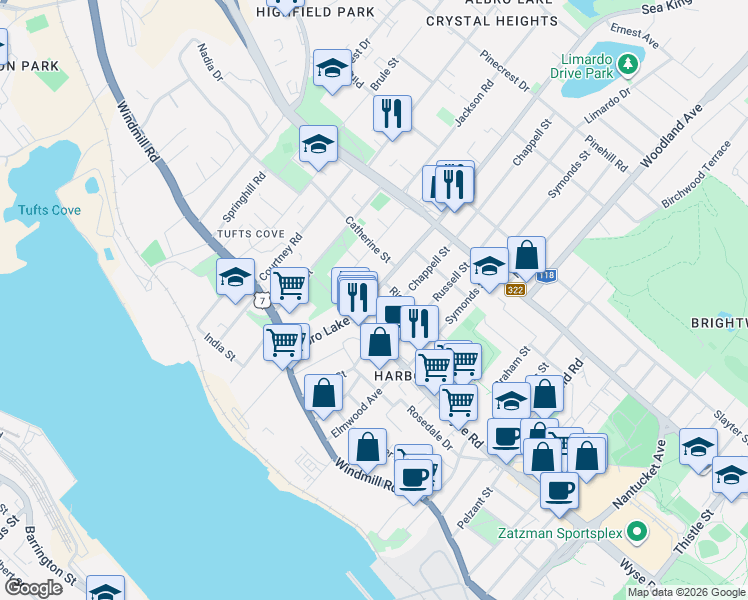748x600 pixels.
Task: Click the Ernest Ave street label
Action: pos(634,36)
